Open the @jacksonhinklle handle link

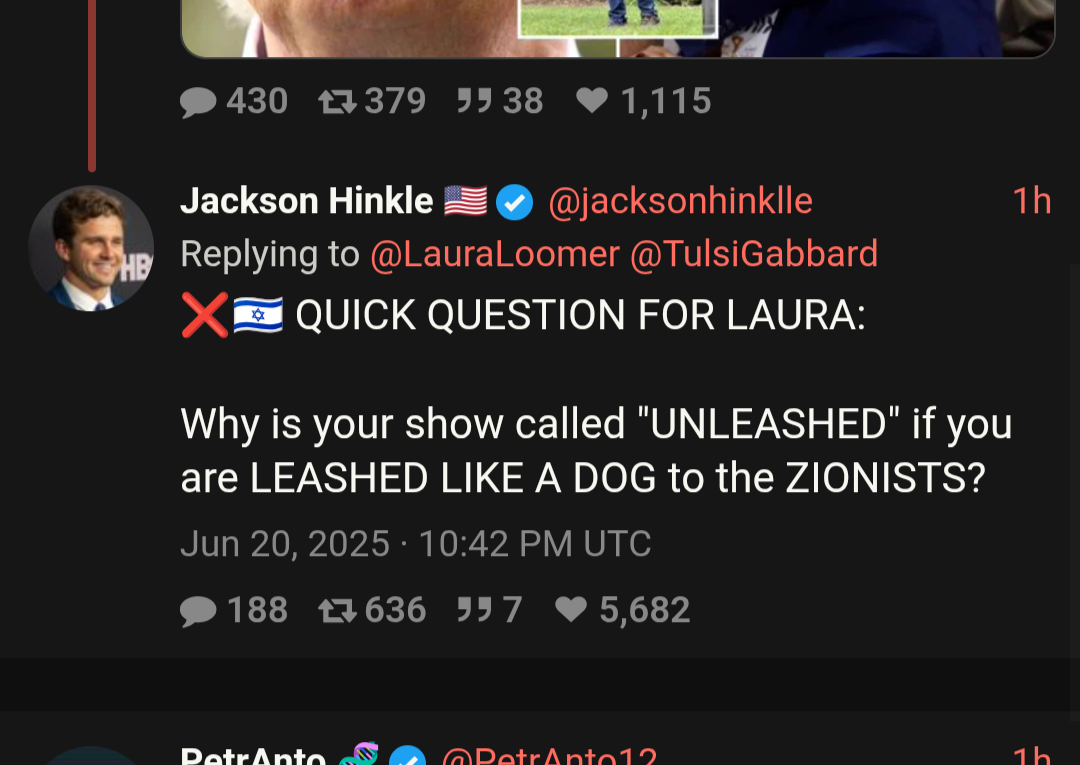tap(681, 202)
